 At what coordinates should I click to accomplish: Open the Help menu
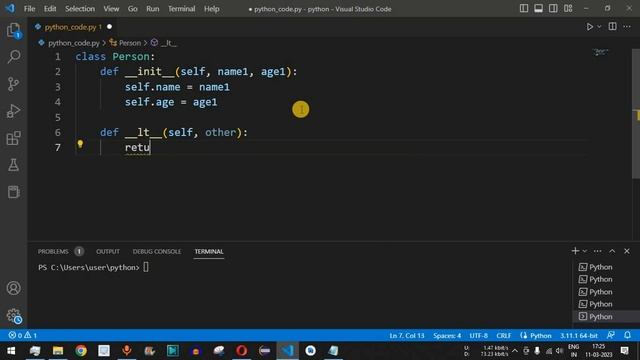tap(211, 9)
